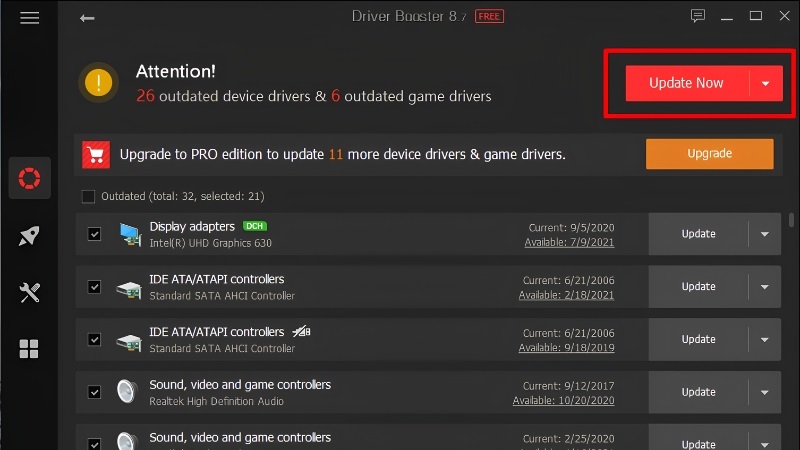Open the Available: 9/18/2019 link
The height and width of the screenshot is (450, 800).
click(x=566, y=347)
